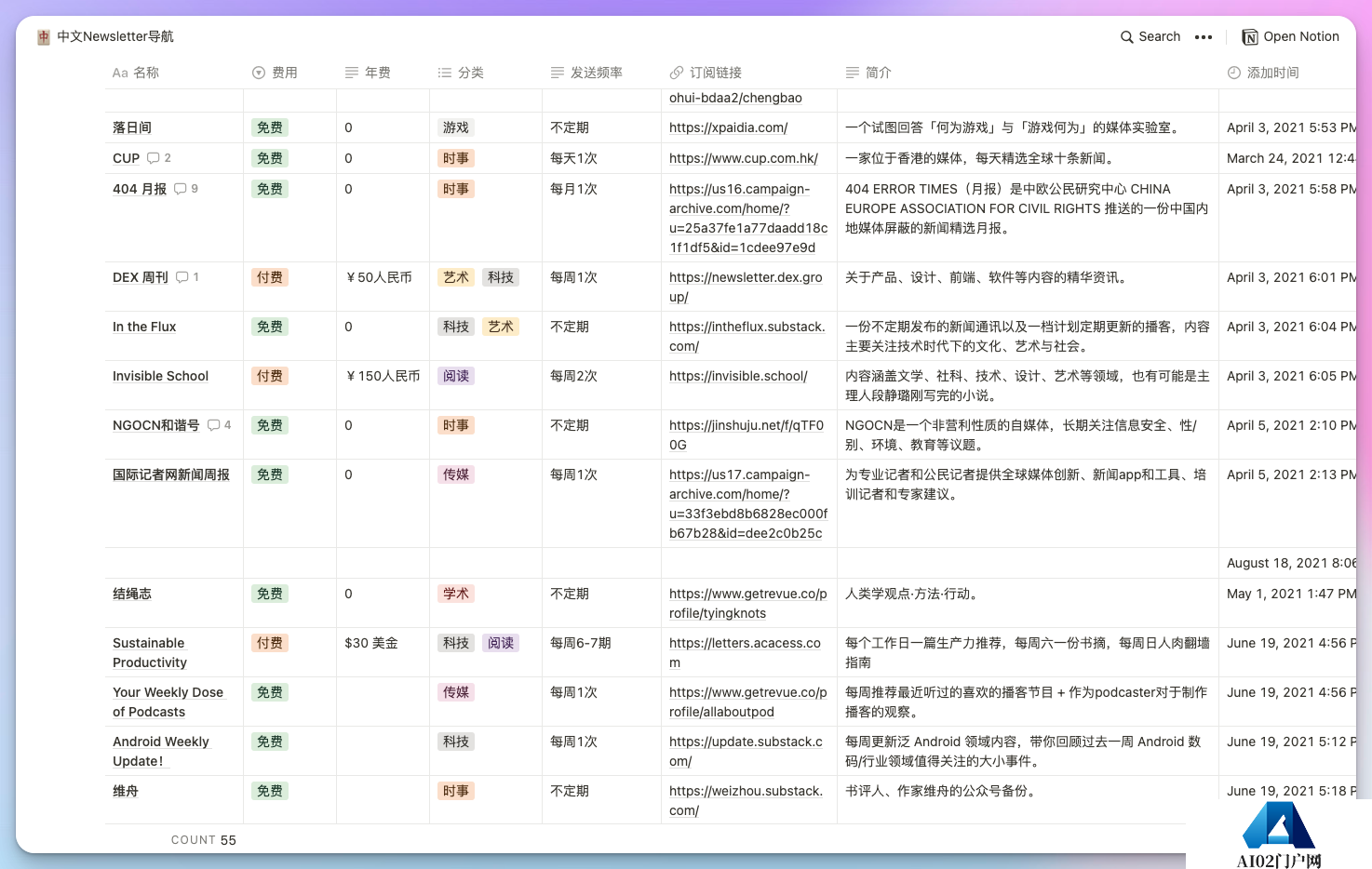Open the NGOCN和谐号 entry

[x=156, y=426]
